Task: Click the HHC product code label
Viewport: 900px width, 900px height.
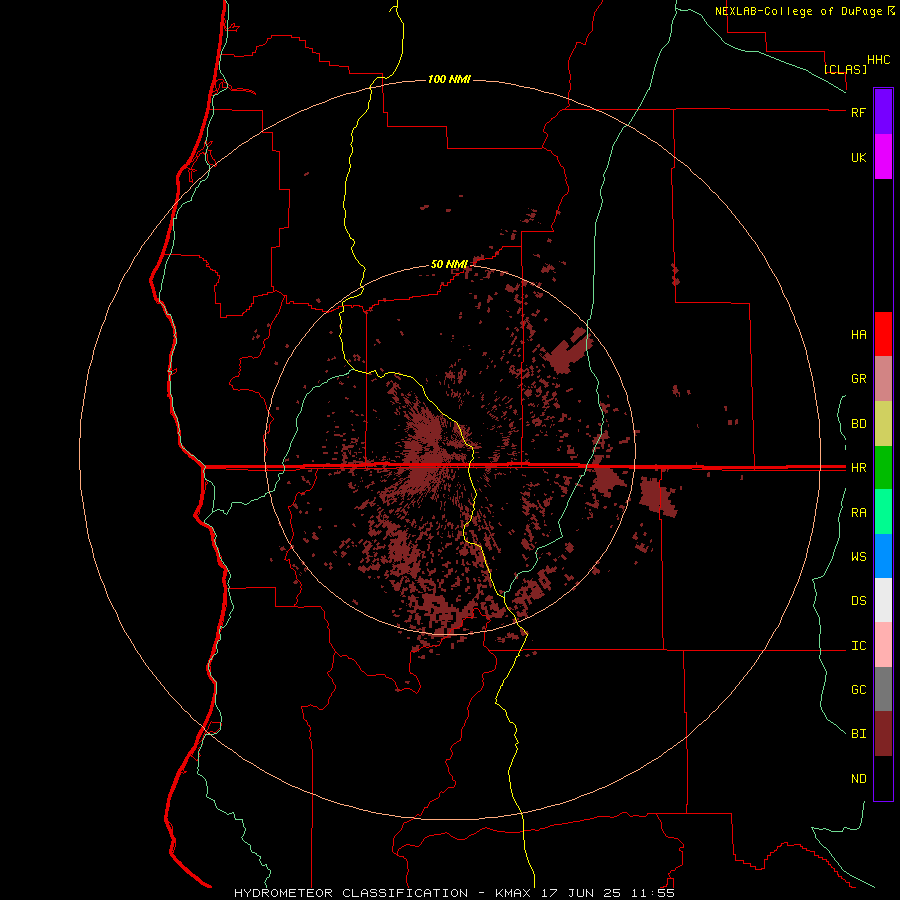Action: 878,60
